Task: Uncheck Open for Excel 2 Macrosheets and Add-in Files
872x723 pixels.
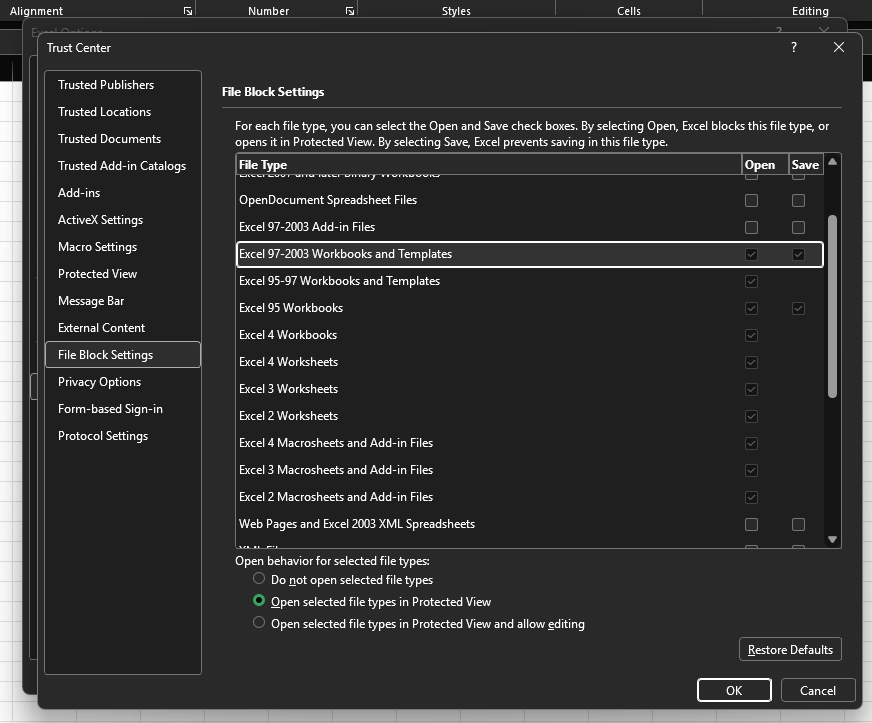Action: pos(751,497)
